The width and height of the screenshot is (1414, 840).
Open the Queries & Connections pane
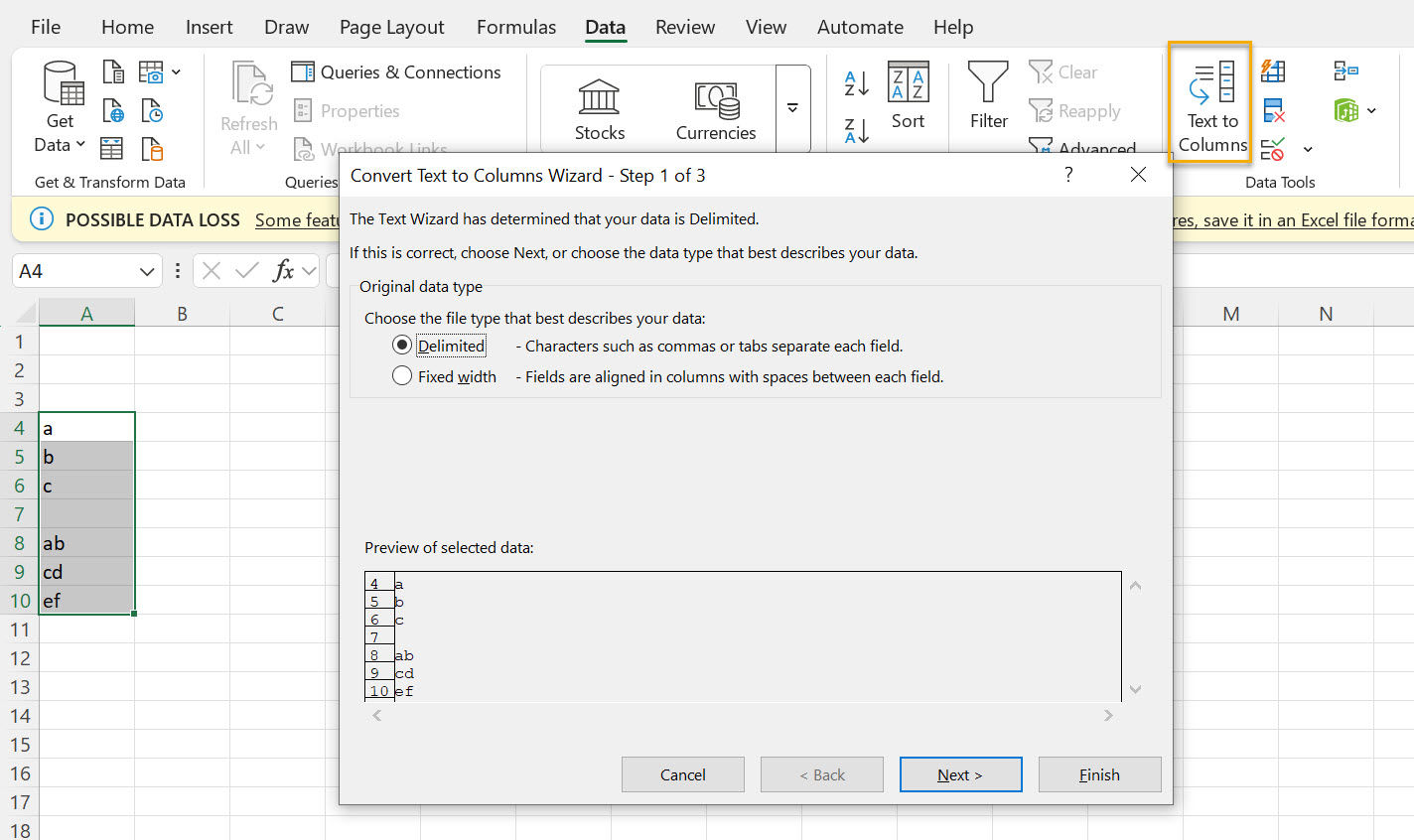pyautogui.click(x=396, y=71)
